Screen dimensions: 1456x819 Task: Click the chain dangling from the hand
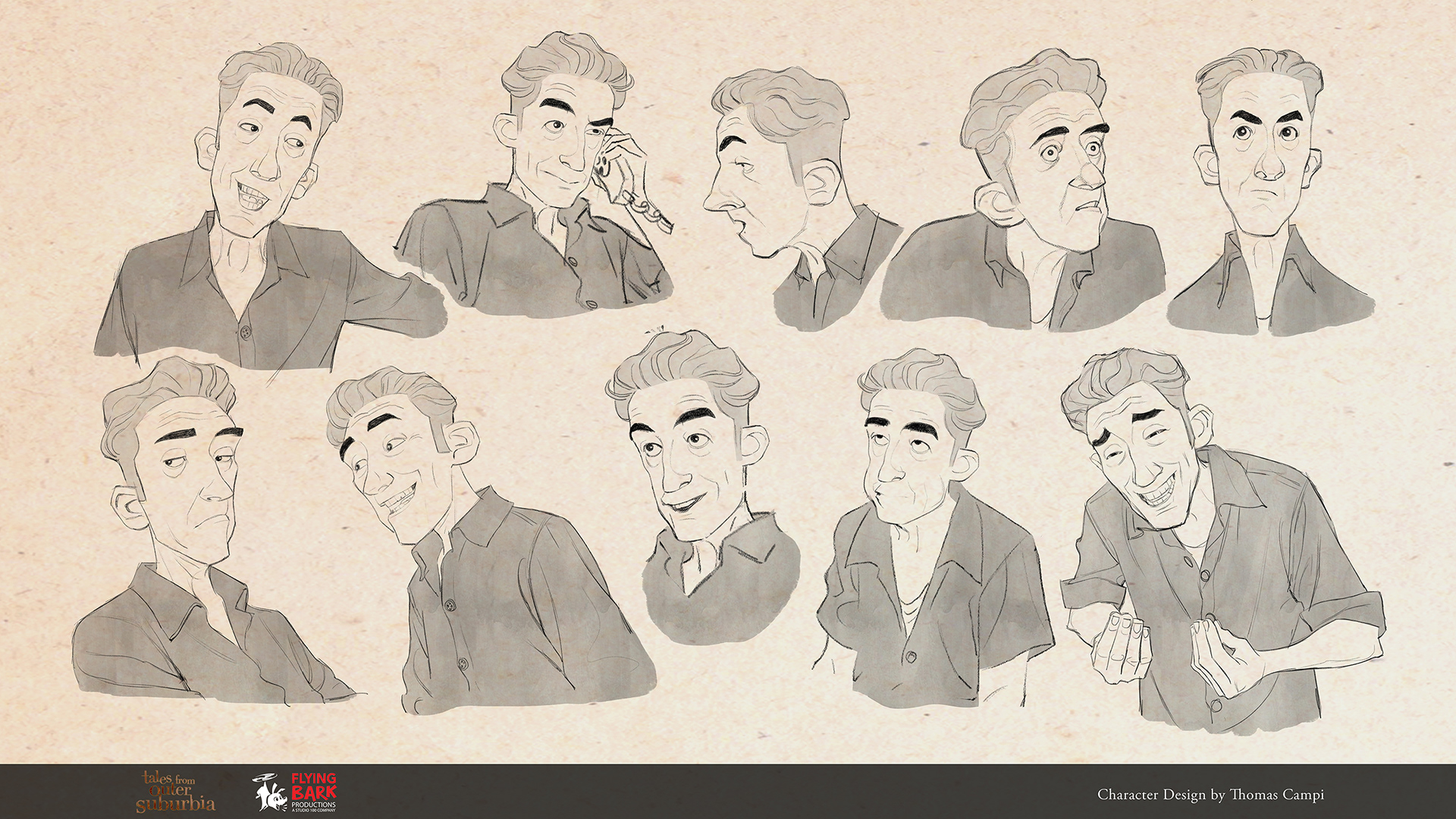645,207
